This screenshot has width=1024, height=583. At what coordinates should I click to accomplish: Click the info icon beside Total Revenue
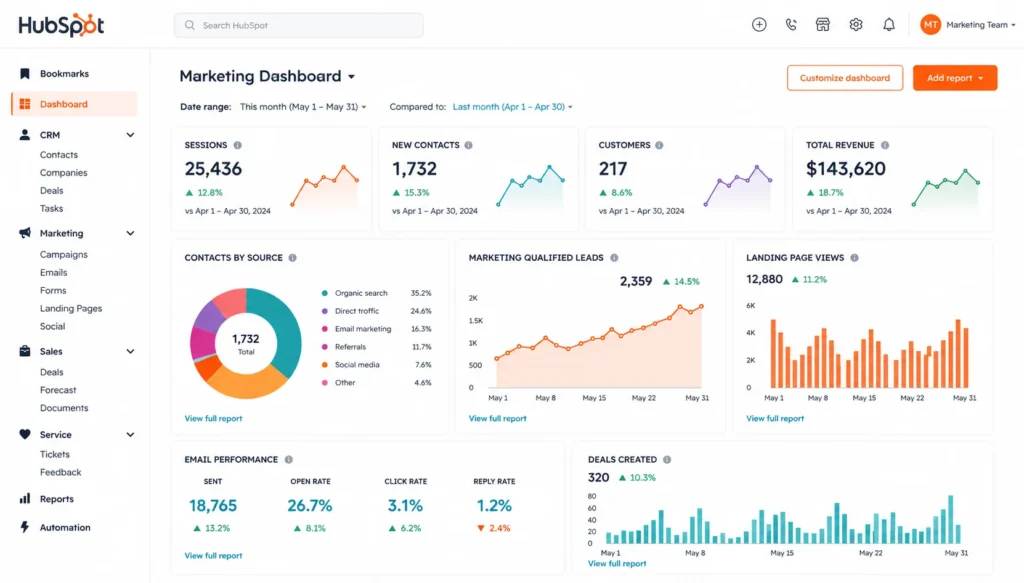[x=885, y=145]
